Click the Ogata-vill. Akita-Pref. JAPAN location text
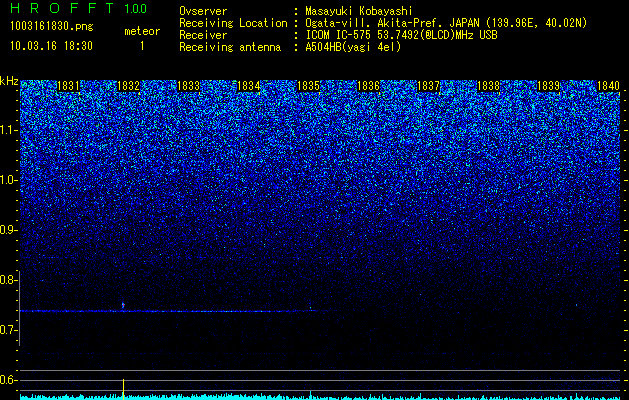This screenshot has height=400, width=629. 446,23
